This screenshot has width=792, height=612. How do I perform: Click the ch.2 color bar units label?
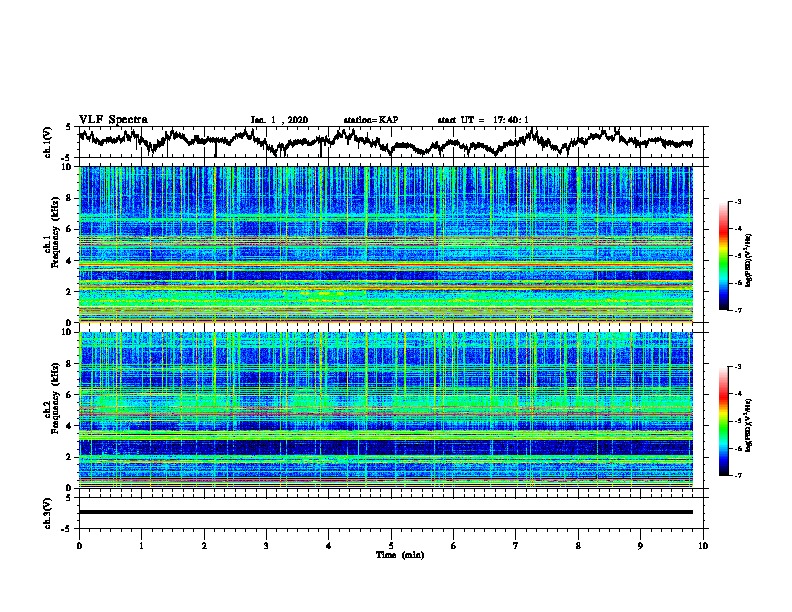point(749,425)
